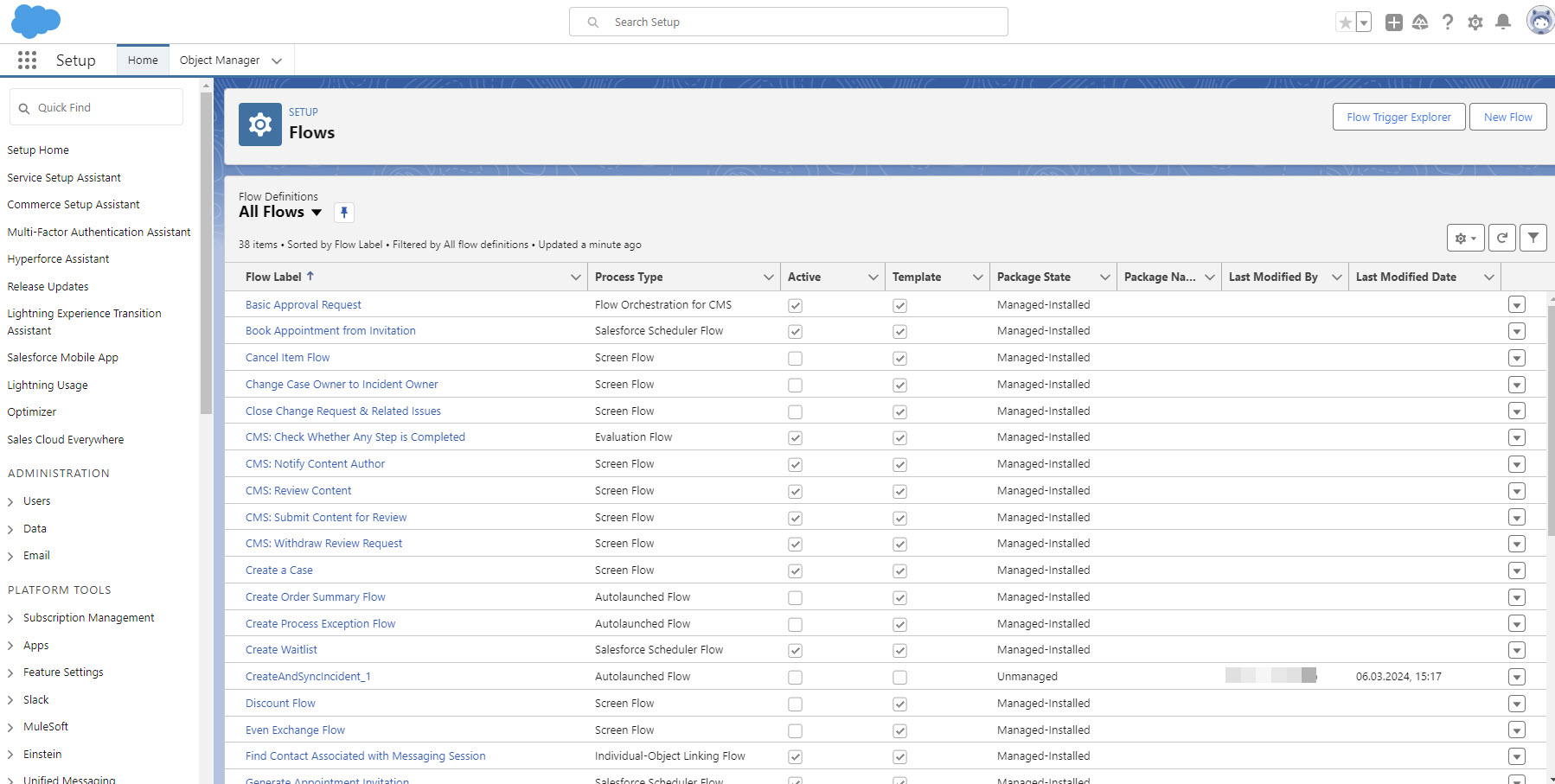Open row actions for CreateAndSyncIncident_1
This screenshot has width=1555, height=784.
tap(1517, 677)
